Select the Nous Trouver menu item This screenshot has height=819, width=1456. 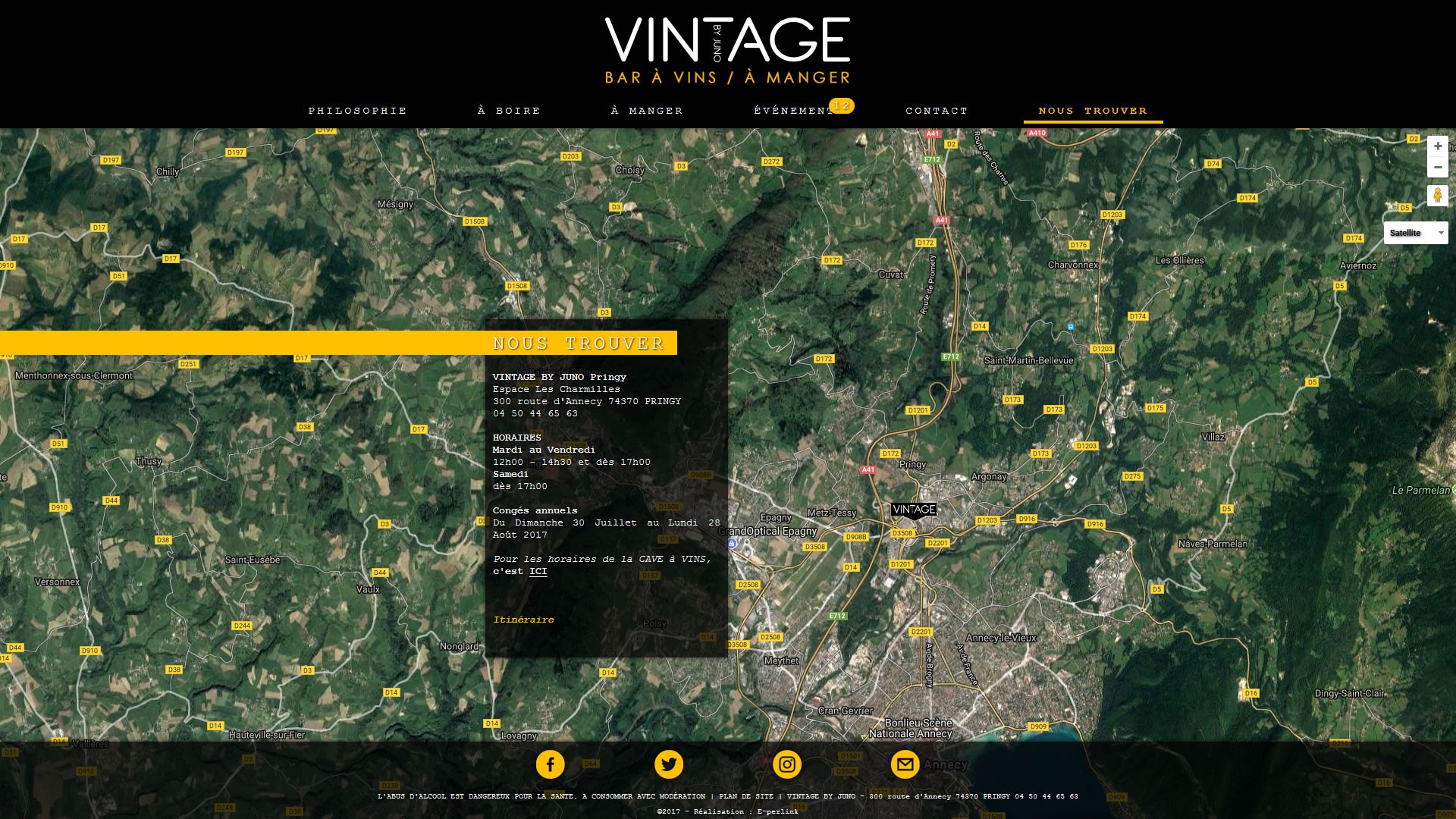pos(1093,111)
